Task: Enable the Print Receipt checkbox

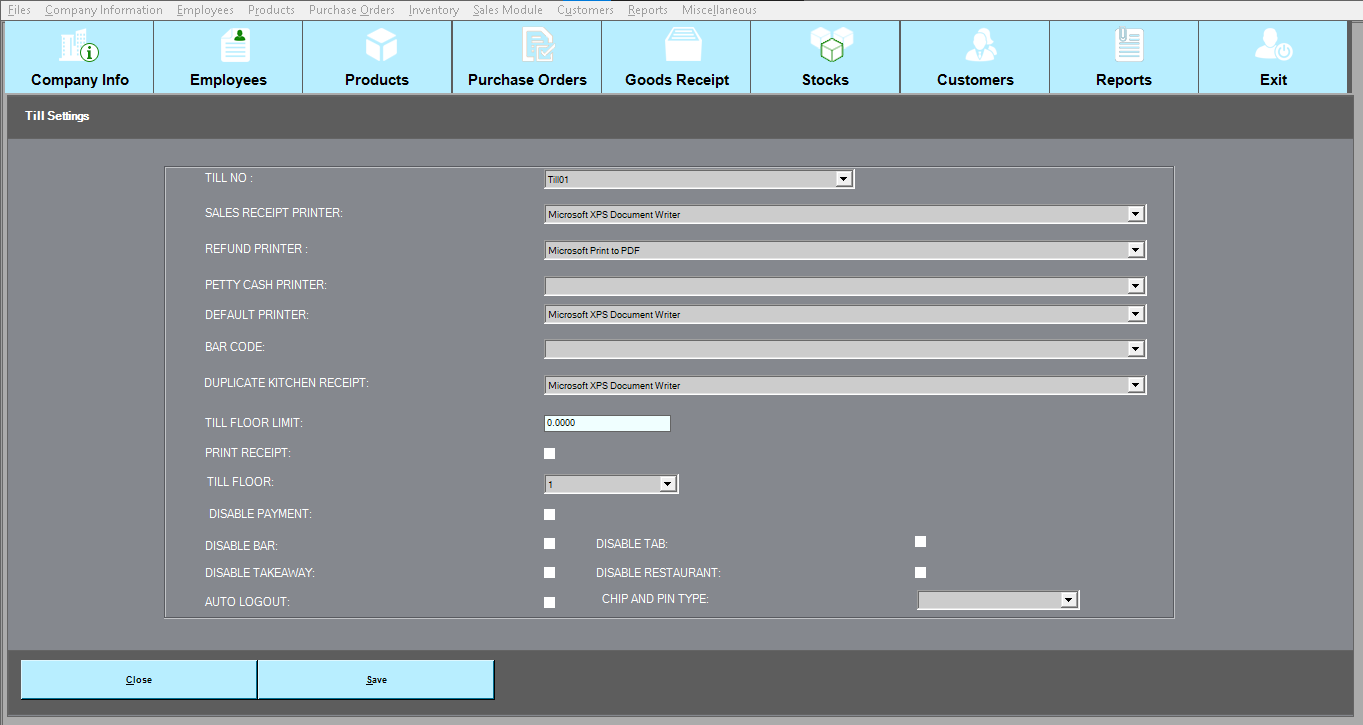Action: tap(549, 454)
